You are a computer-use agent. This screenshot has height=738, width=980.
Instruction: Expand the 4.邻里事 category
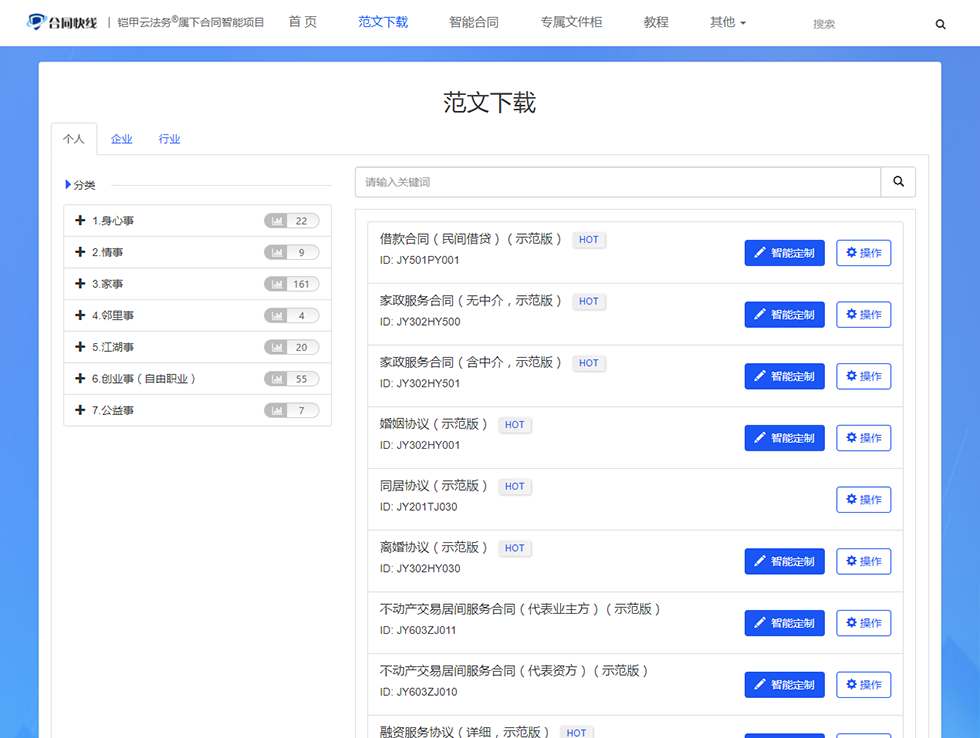80,315
